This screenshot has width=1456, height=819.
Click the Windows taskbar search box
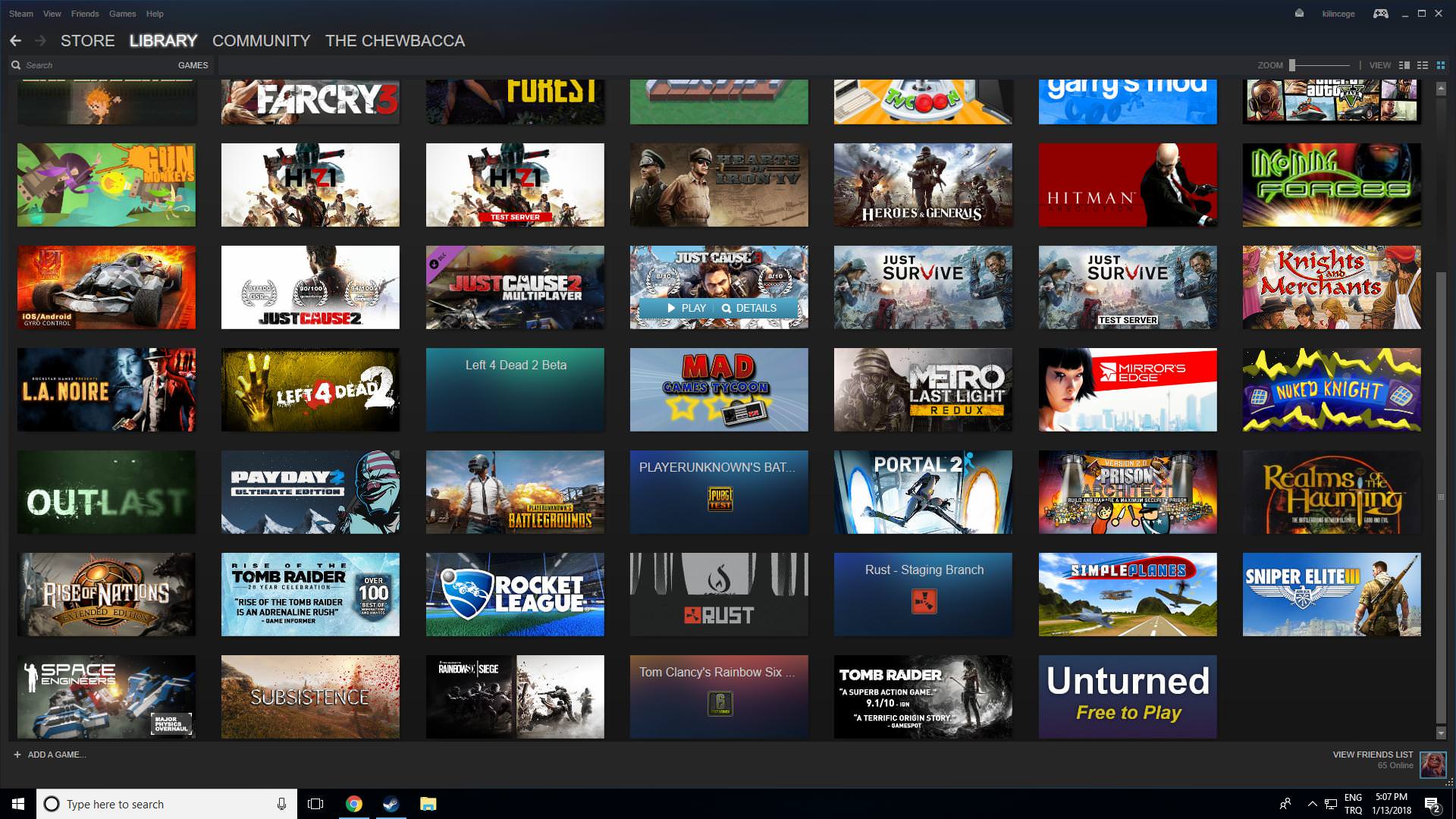pos(167,804)
